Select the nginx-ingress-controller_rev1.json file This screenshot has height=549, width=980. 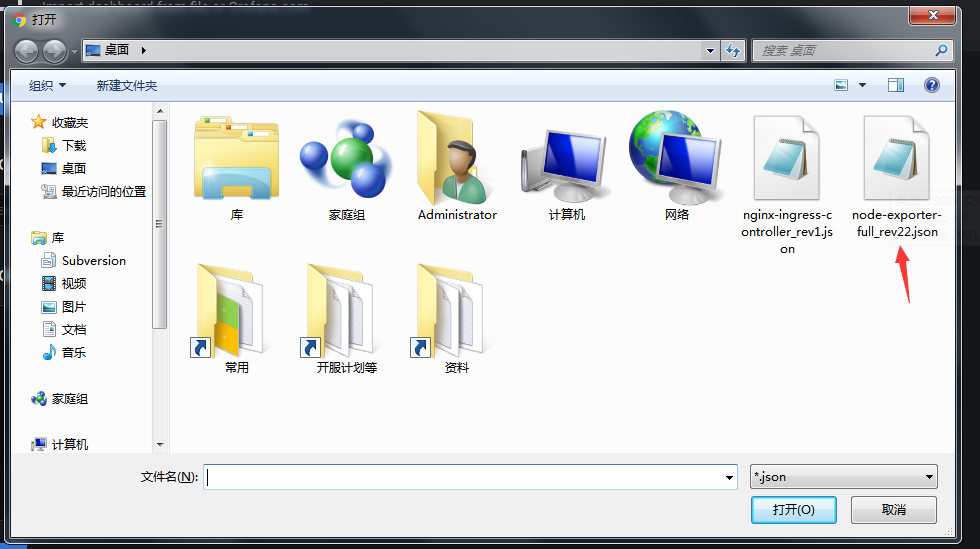click(x=787, y=160)
